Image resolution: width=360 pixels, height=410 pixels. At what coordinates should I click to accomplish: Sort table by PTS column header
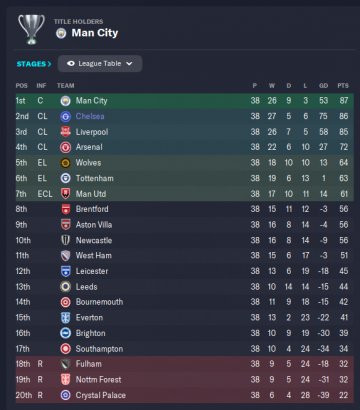343,86
